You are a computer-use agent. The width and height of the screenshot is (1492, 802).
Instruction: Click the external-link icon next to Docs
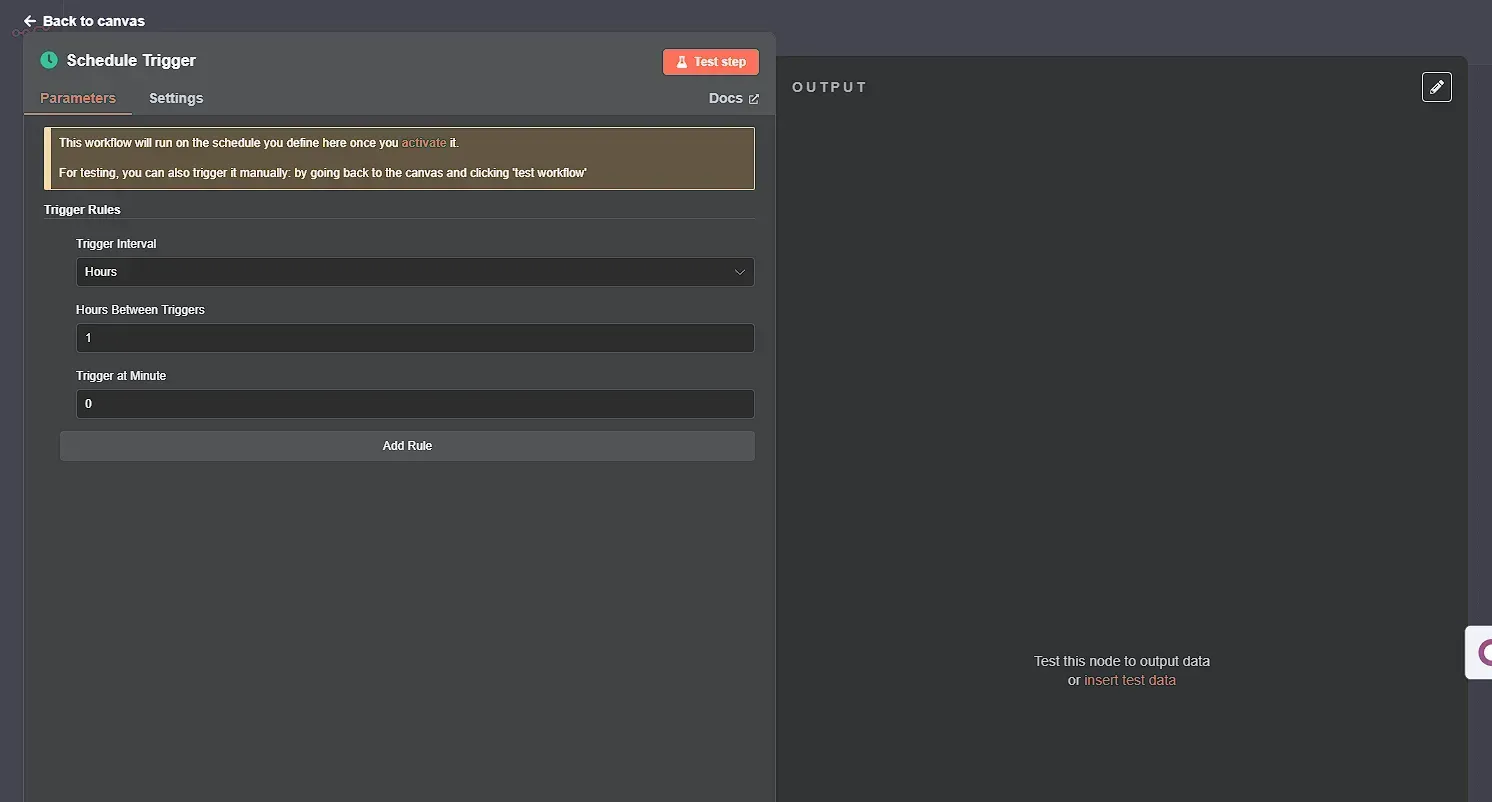pos(753,98)
